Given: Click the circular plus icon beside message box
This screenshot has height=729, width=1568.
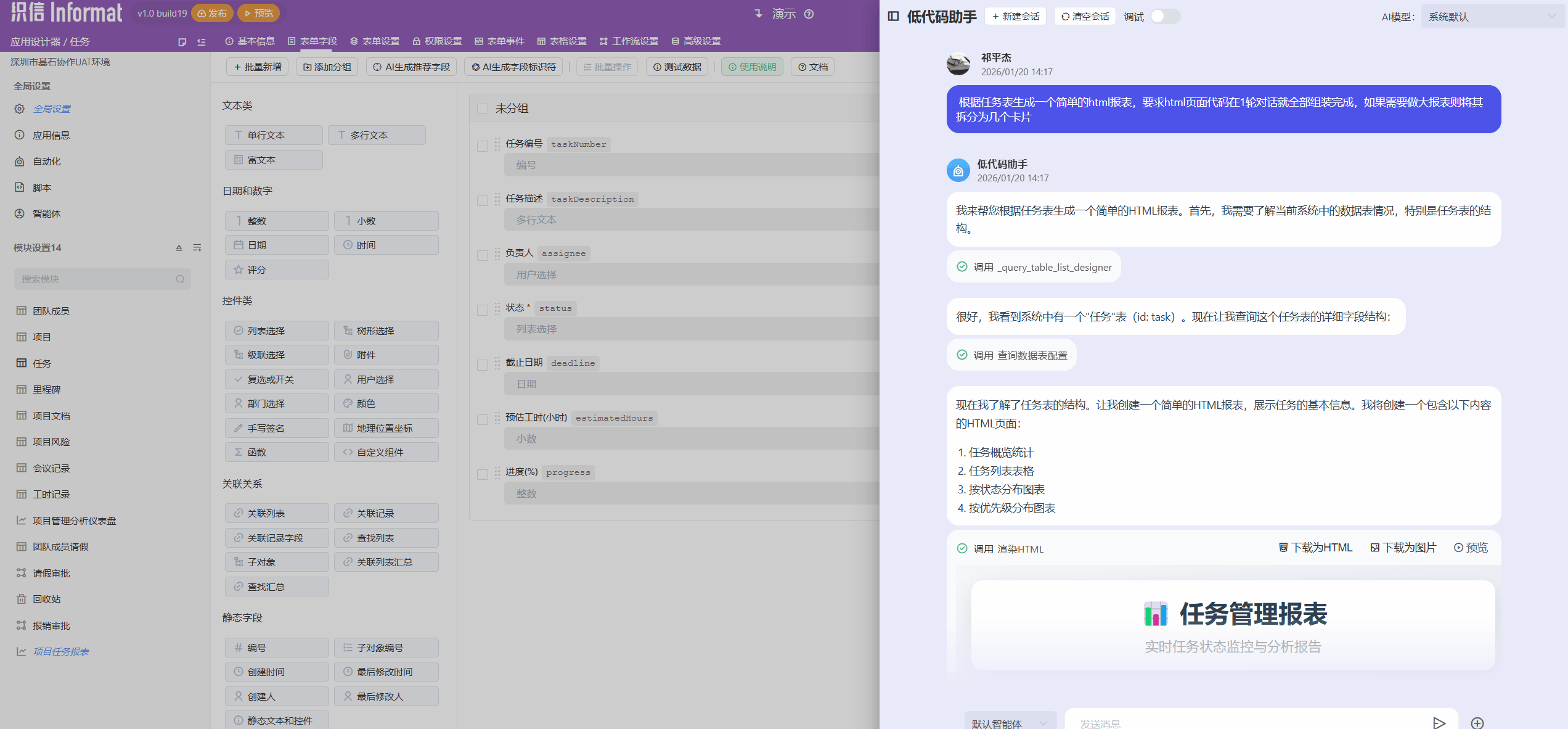Looking at the screenshot, I should point(1477,723).
